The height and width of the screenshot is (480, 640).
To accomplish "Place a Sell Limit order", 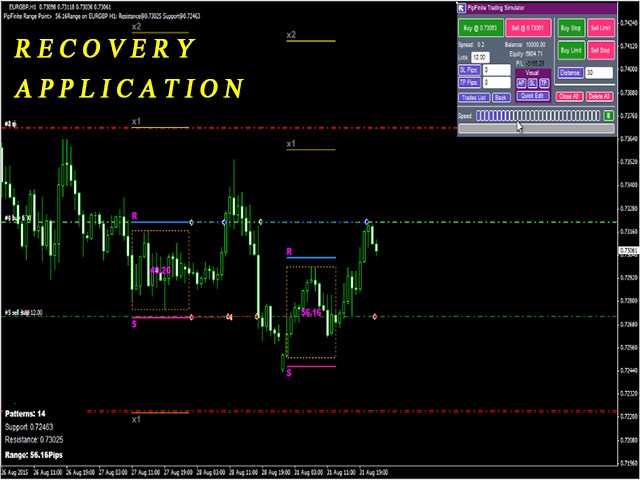I will click(600, 28).
